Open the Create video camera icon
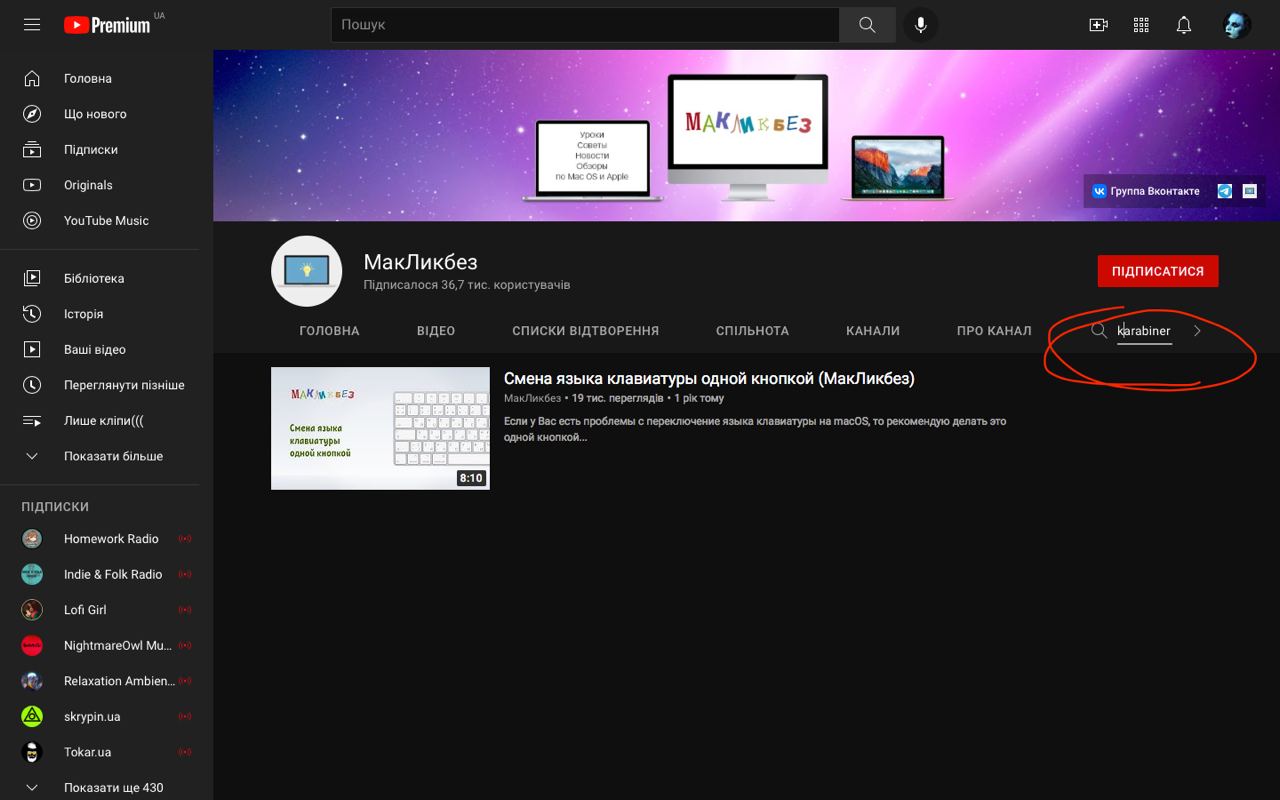The width and height of the screenshot is (1280, 800). click(x=1098, y=25)
